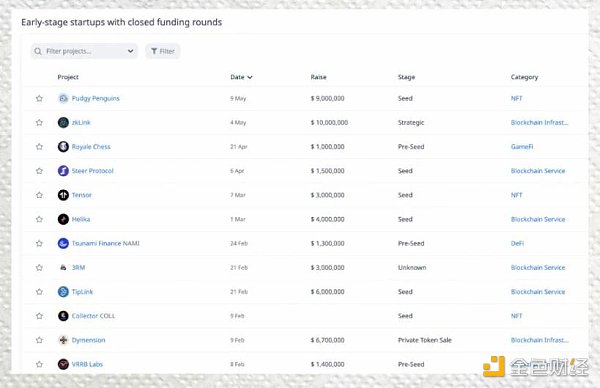Click the Pudgy Penguins project logo icon
600x388 pixels.
(63, 98)
